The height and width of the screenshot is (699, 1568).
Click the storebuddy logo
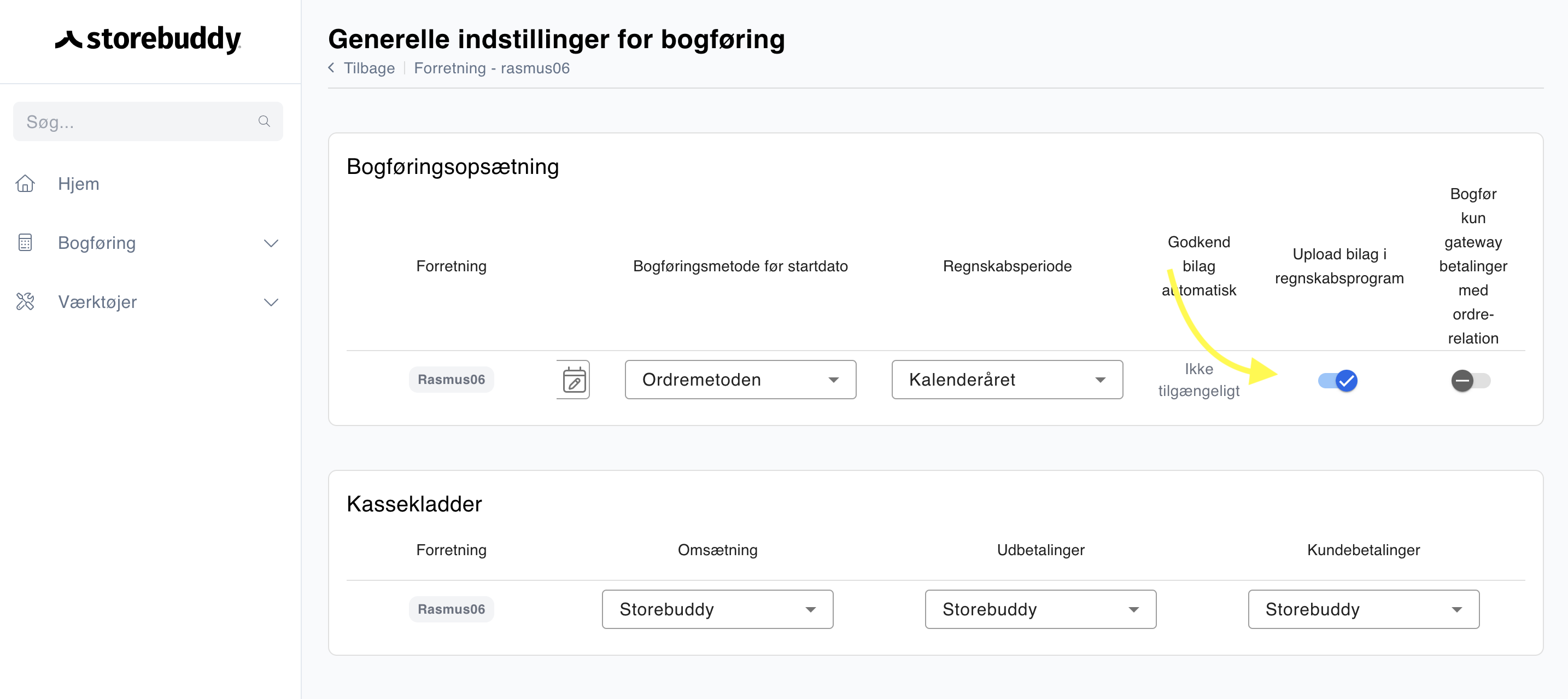tap(148, 39)
